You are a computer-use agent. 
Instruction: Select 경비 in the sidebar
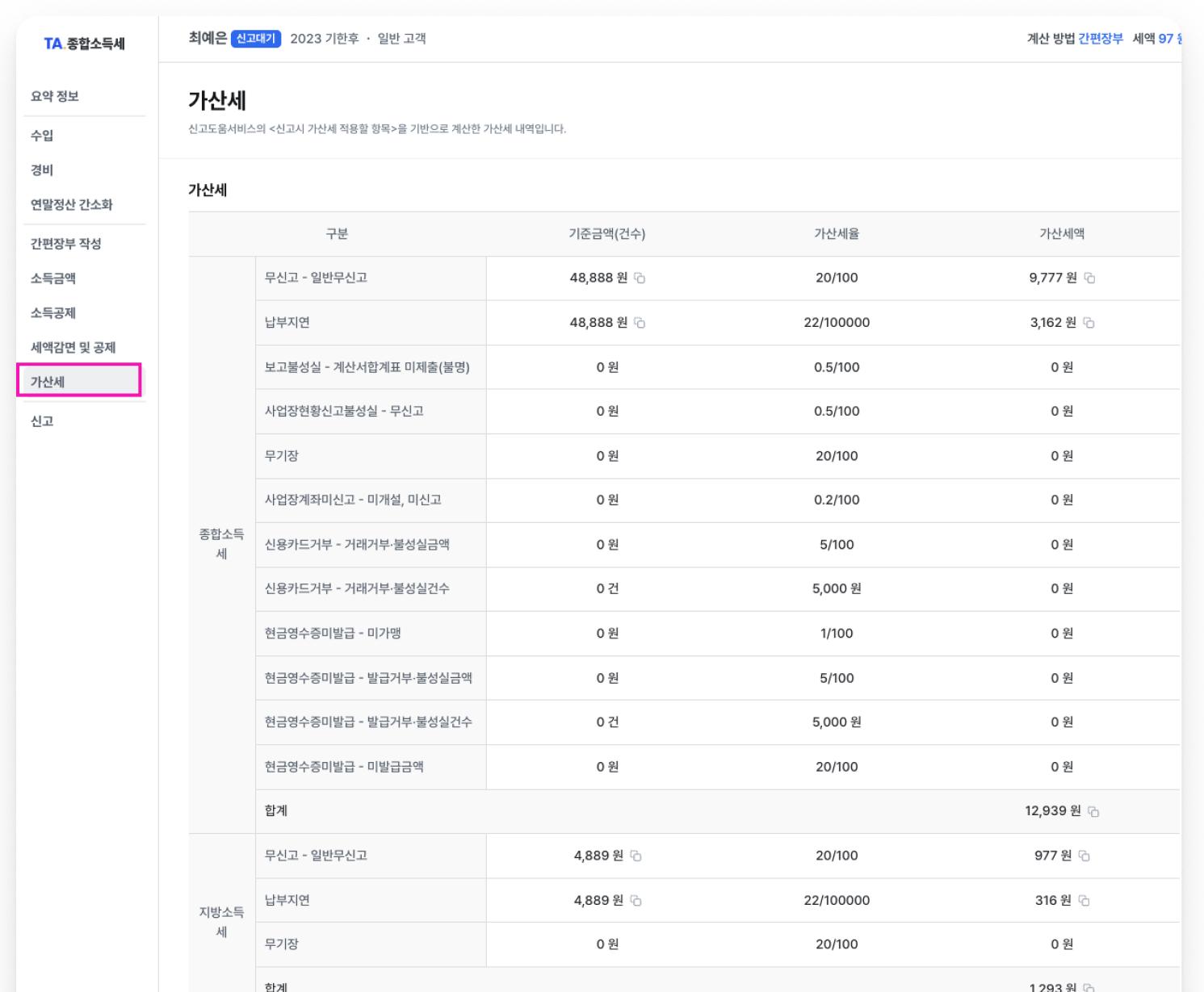pos(42,170)
